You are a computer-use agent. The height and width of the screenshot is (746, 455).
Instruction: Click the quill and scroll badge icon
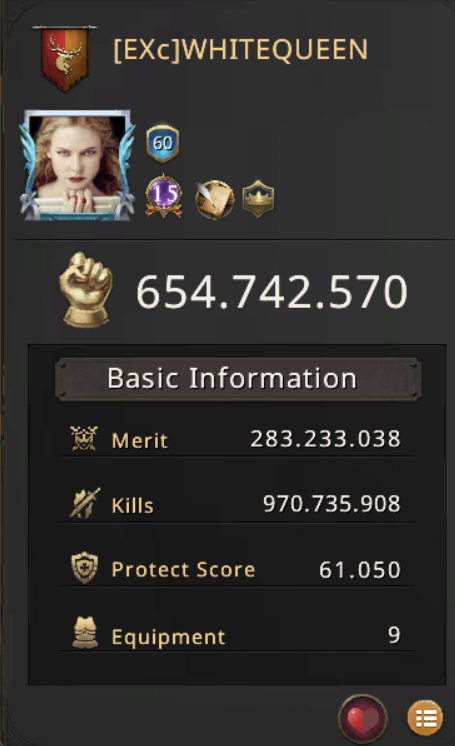[x=214, y=199]
